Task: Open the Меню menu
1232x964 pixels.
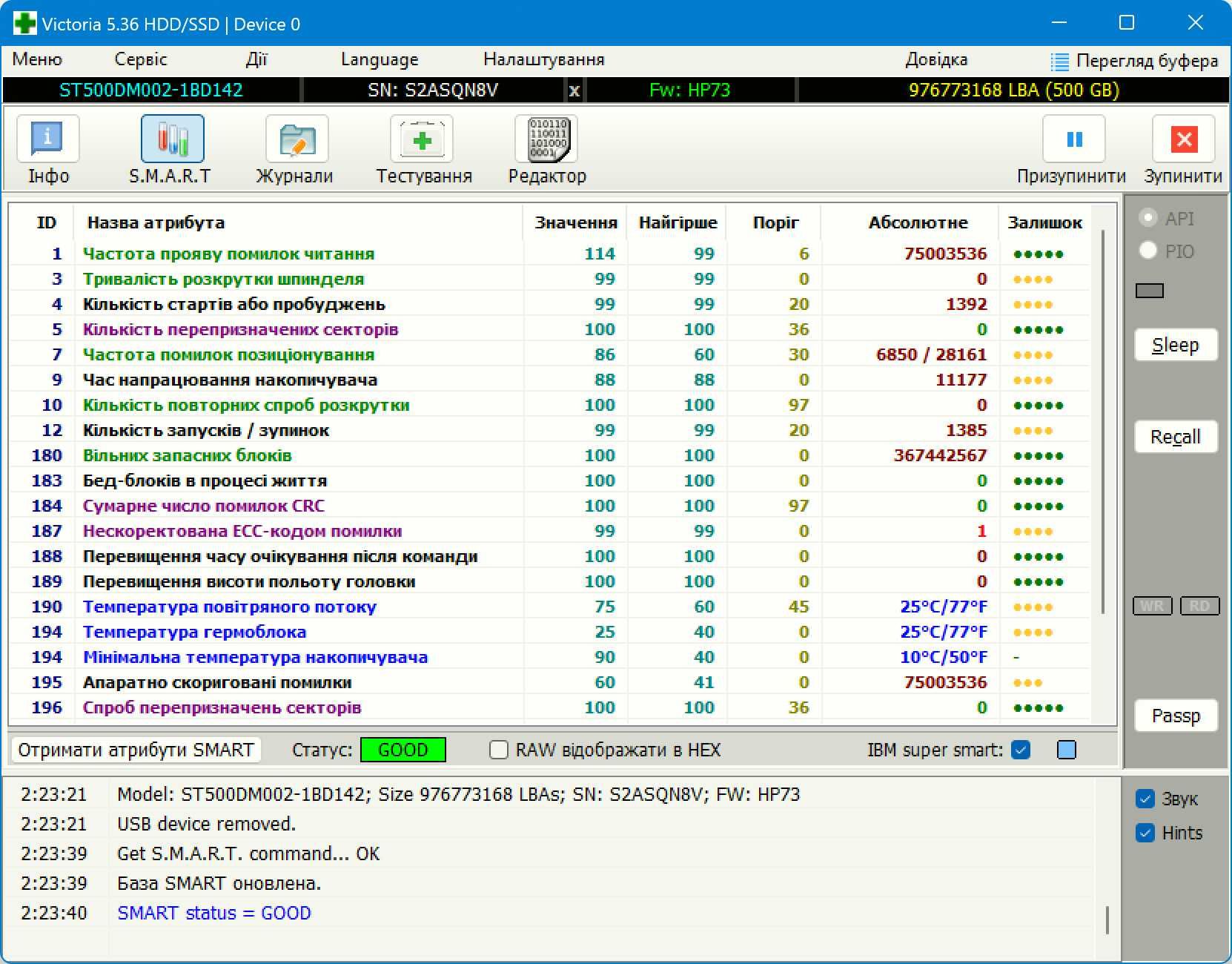Action: (37, 59)
